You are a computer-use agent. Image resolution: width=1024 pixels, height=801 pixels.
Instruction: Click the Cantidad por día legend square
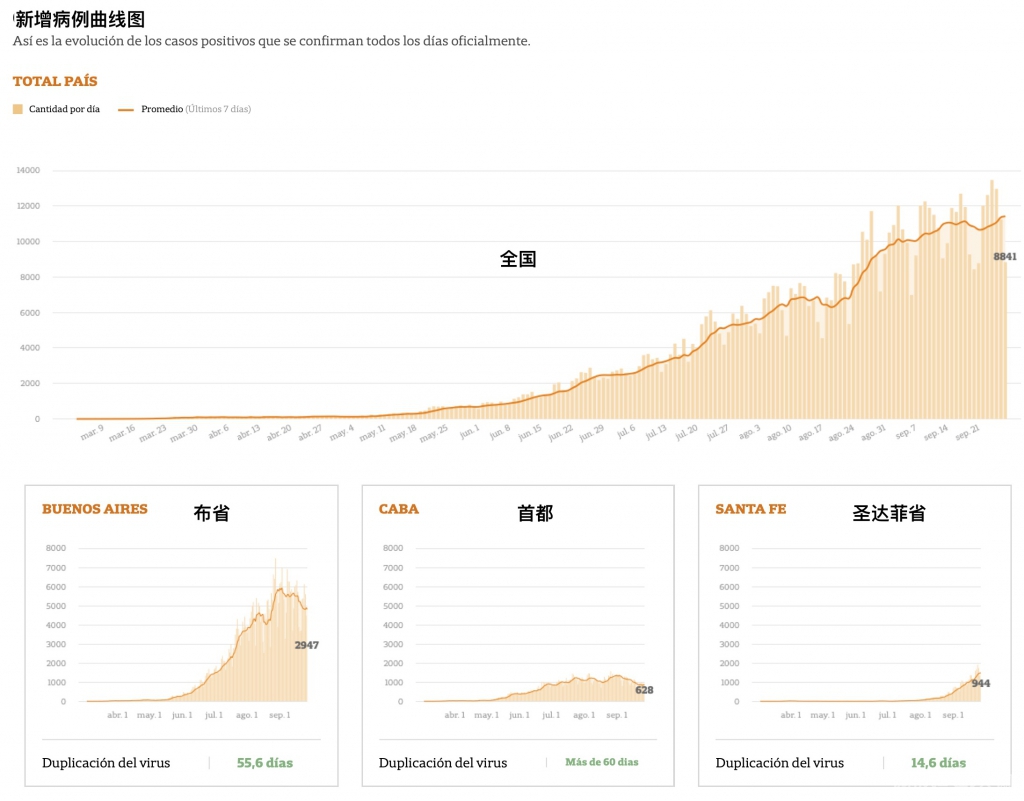(x=17, y=108)
